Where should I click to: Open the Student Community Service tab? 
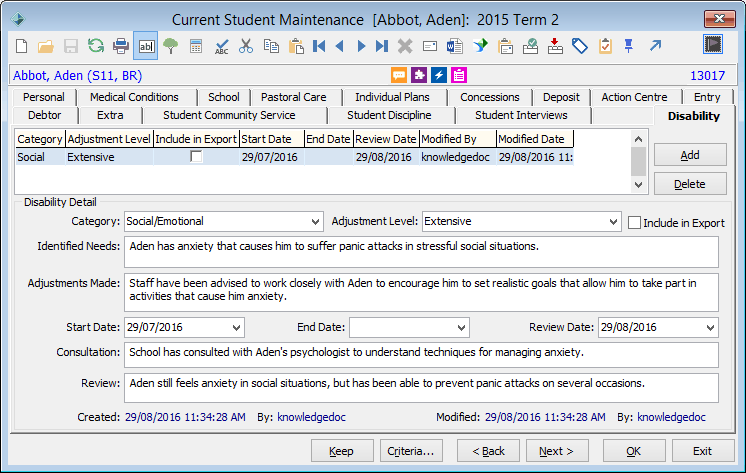(229, 115)
